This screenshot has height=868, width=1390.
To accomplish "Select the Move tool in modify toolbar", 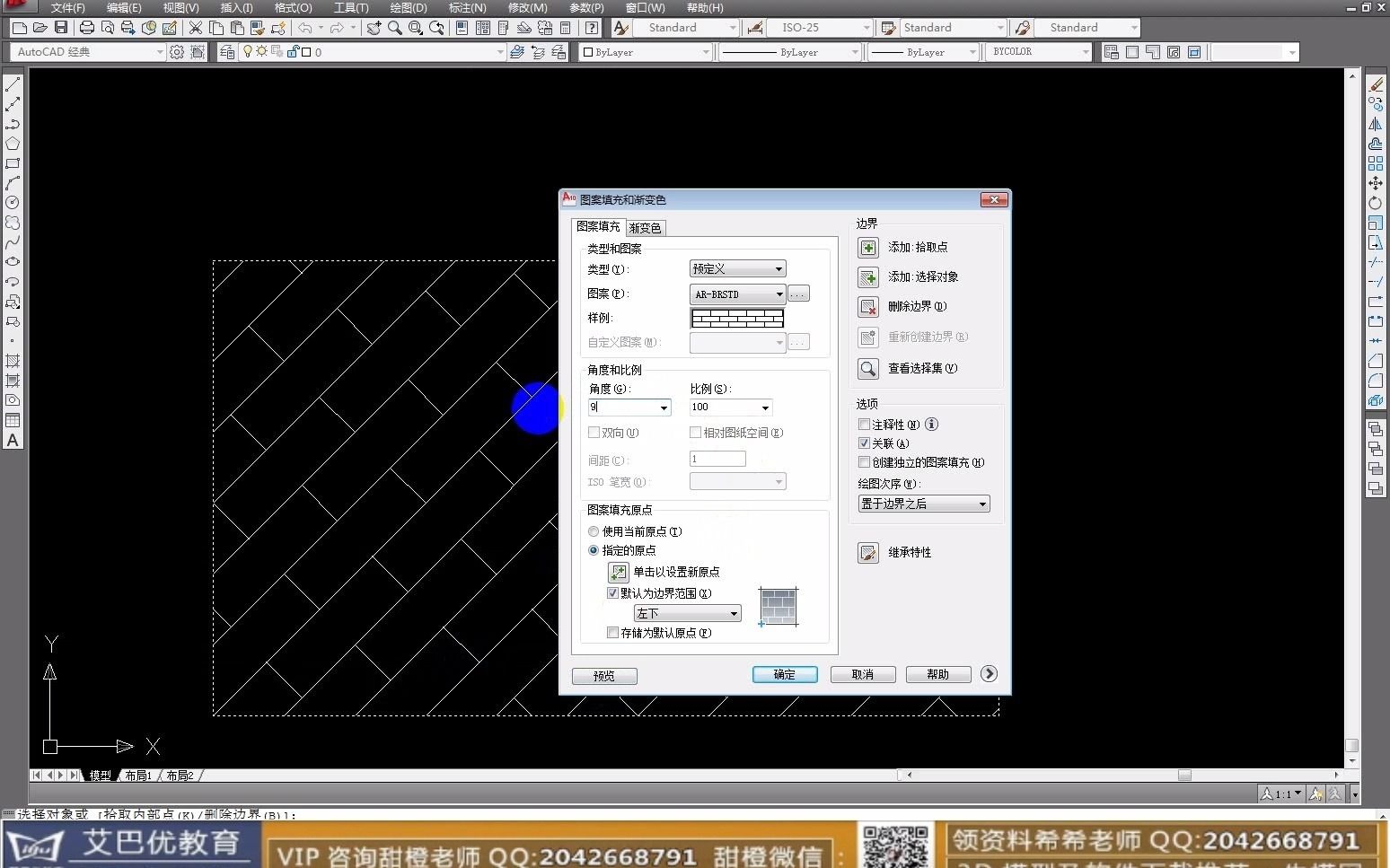I will coord(1376,183).
